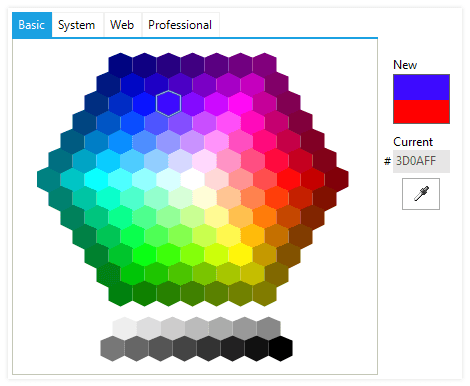
Task: Click the Current red color preview
Action: tap(421, 112)
